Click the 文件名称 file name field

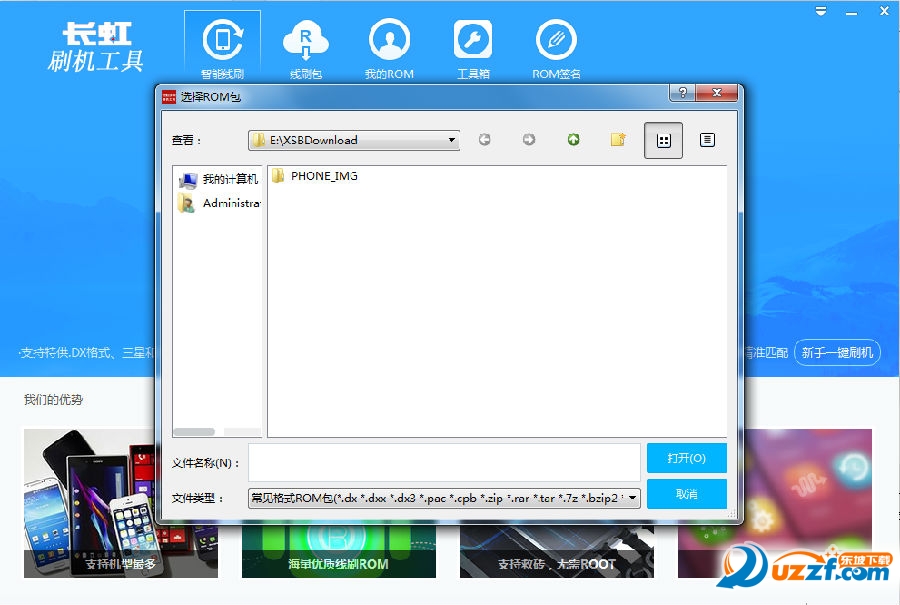click(444, 463)
